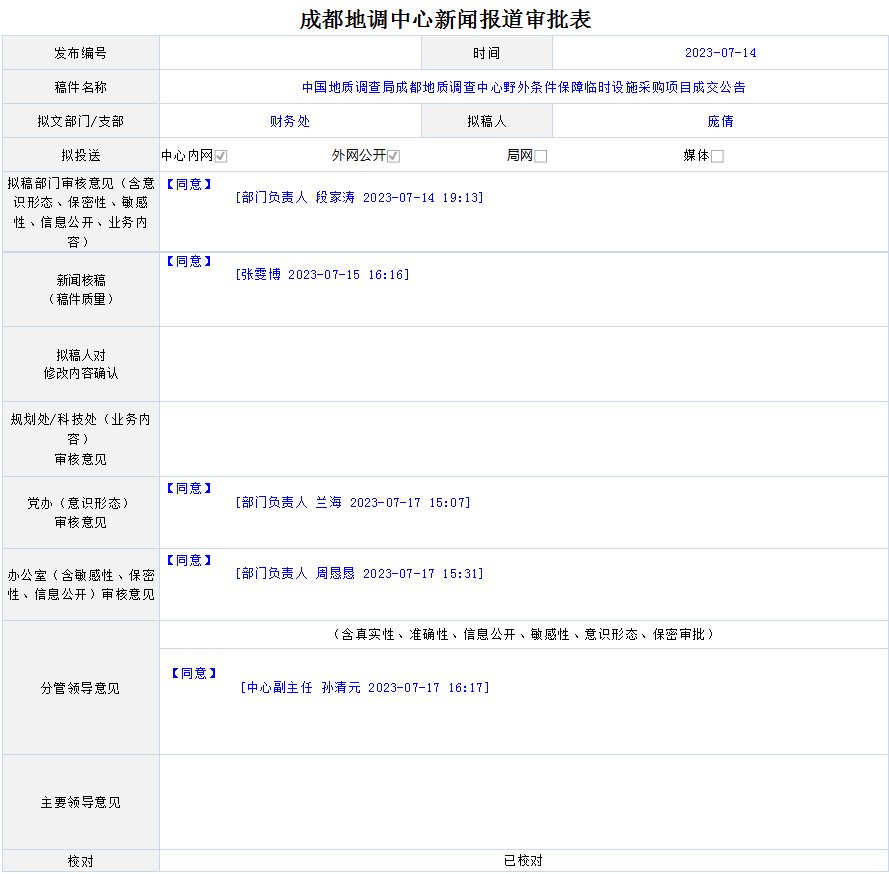Select 张雯博 news review signature
This screenshot has width=889, height=874.
coord(322,274)
